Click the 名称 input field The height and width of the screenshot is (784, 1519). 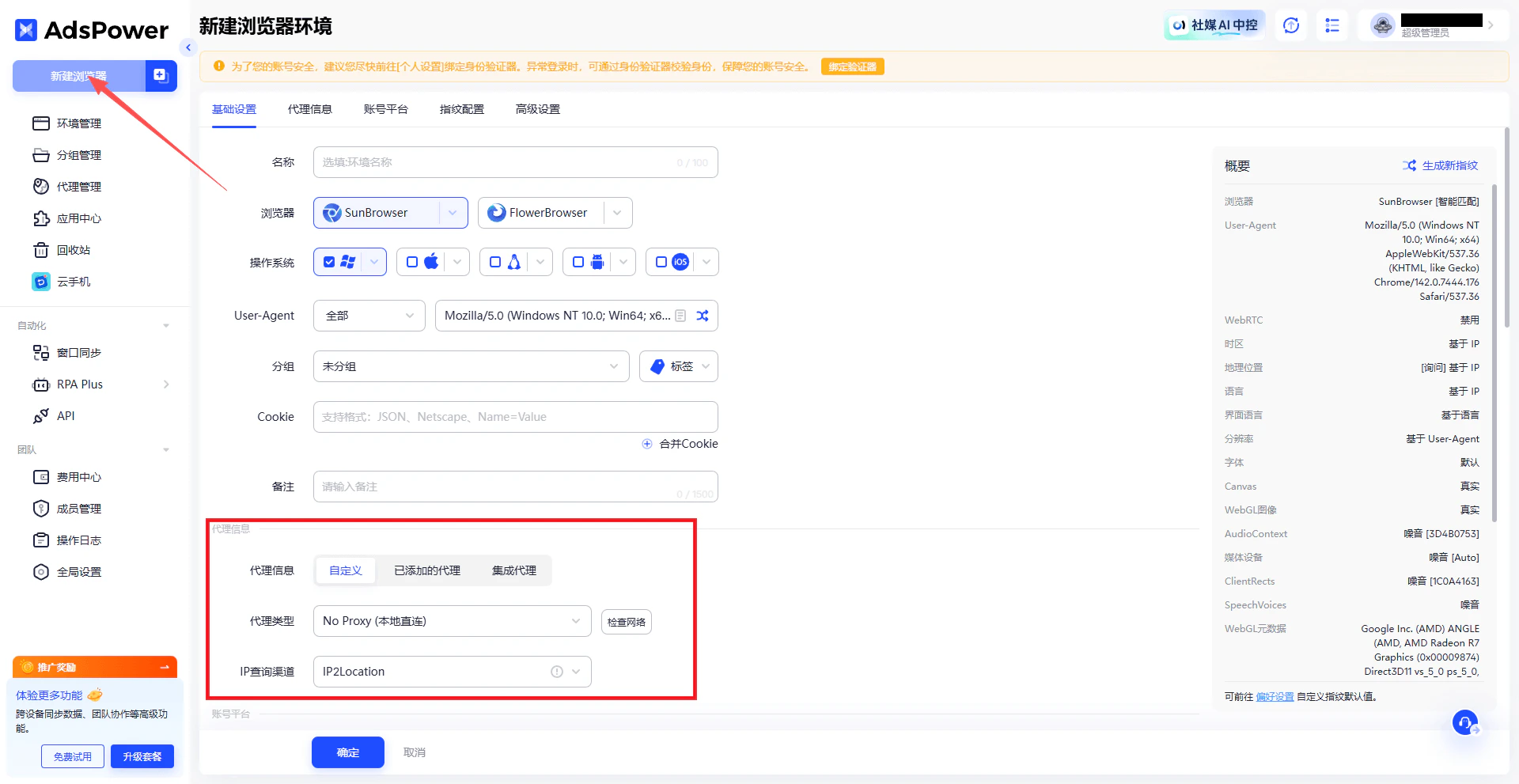pos(516,162)
